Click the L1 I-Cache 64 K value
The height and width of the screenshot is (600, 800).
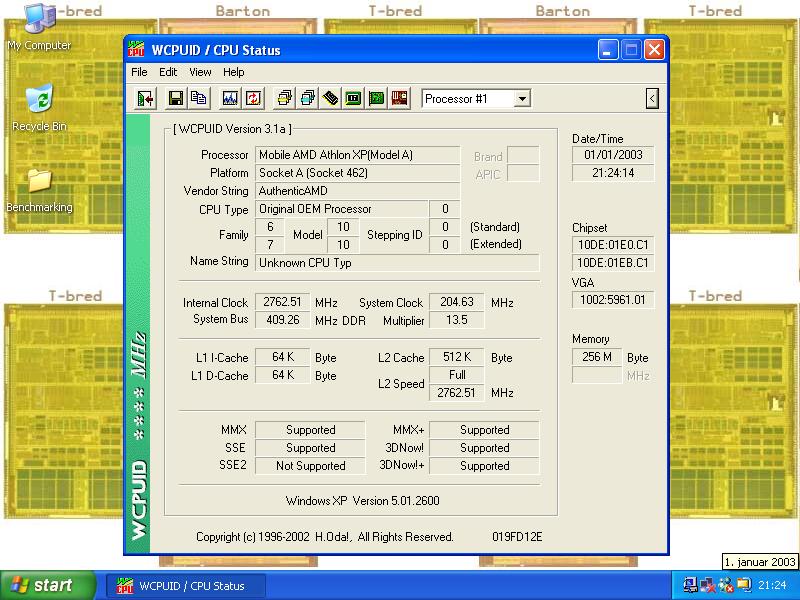coord(282,357)
